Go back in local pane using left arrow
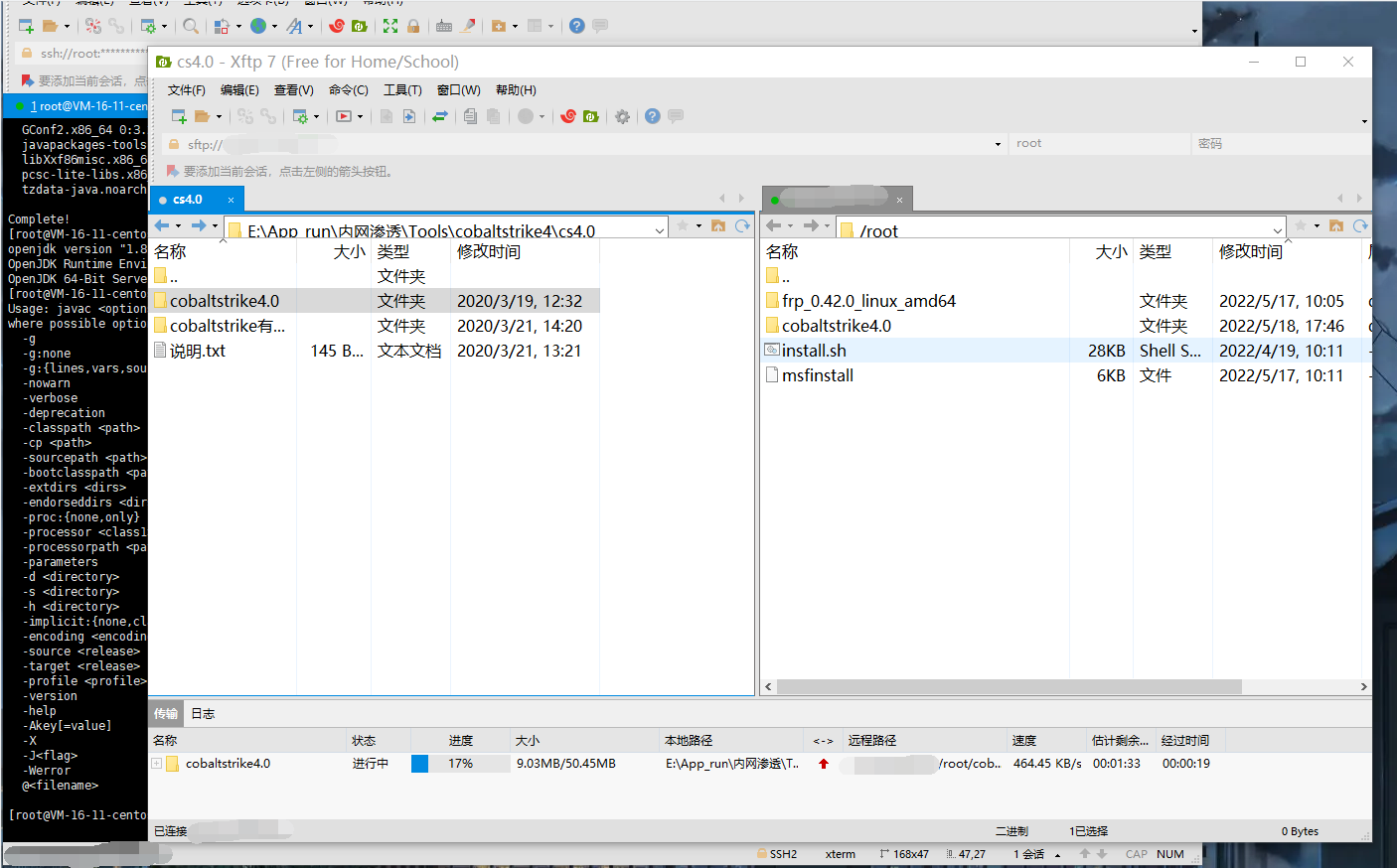Viewport: 1397px width, 868px height. [x=162, y=225]
